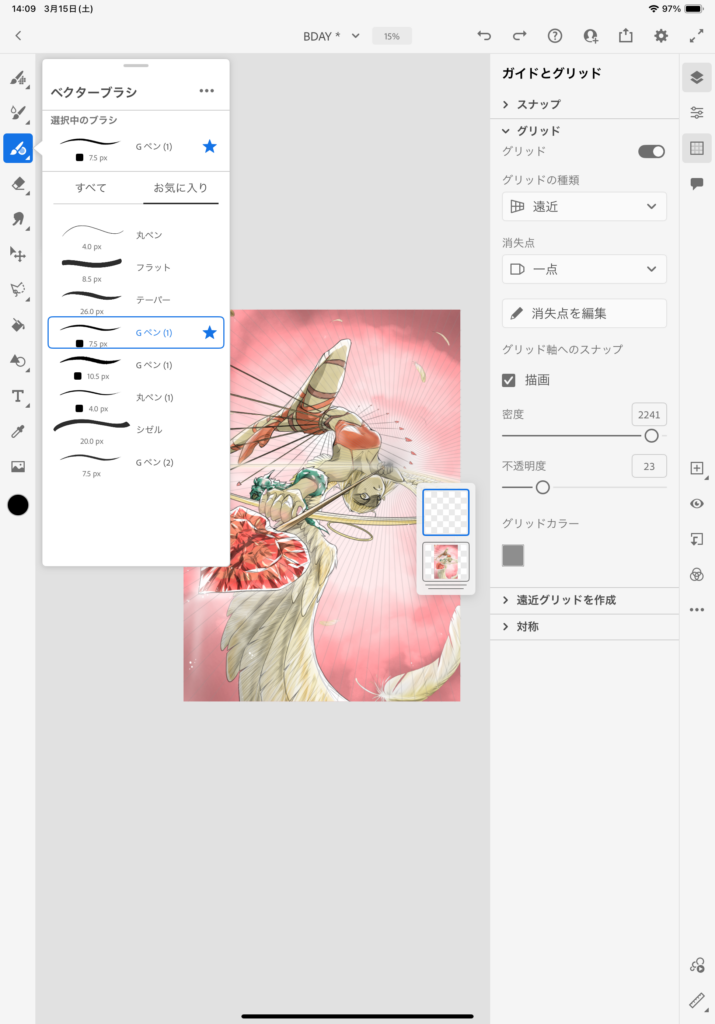Viewport: 715px width, 1024px height.
Task: Open the Layers panel icon
Action: click(697, 77)
